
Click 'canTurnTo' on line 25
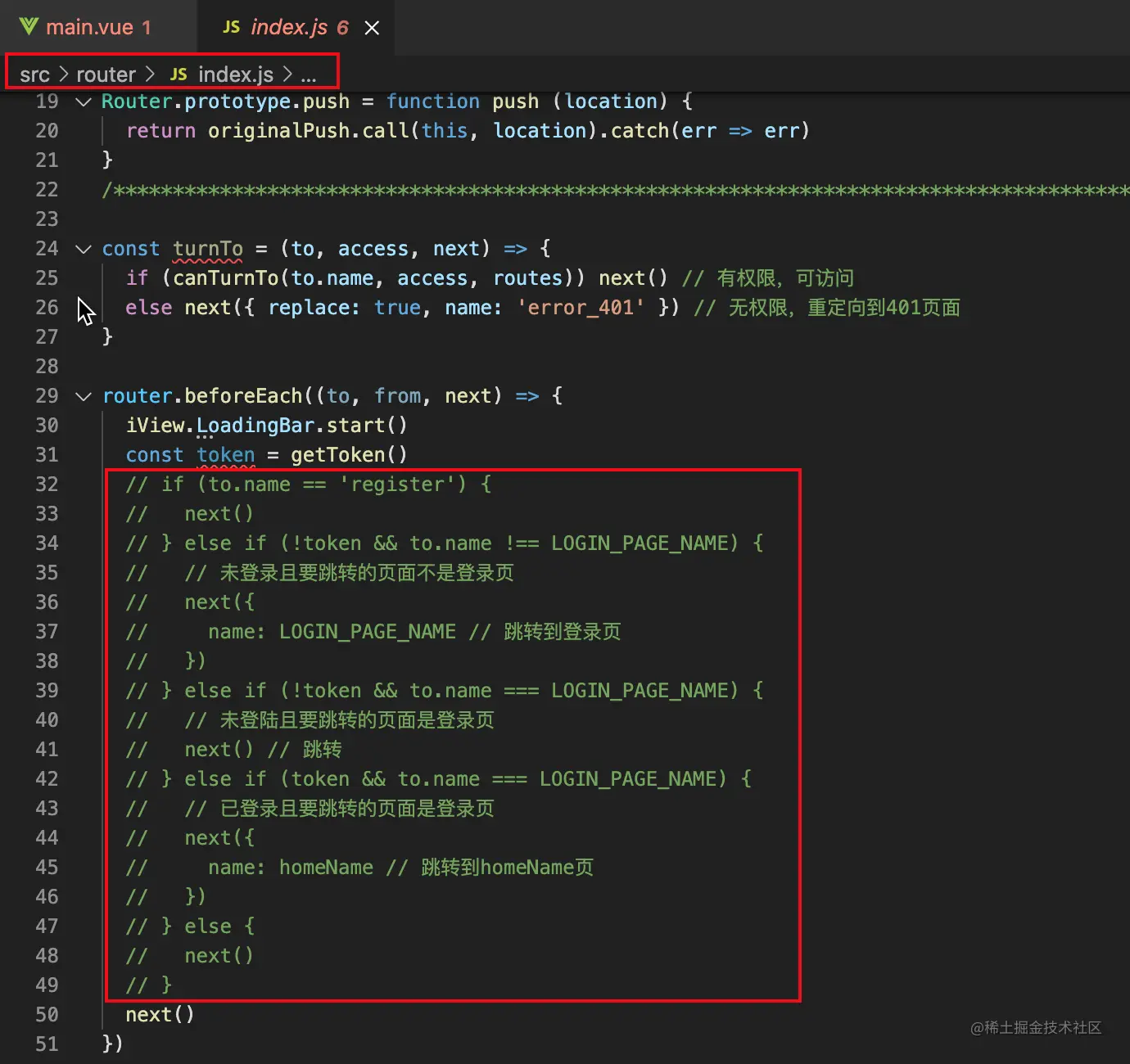tap(226, 278)
